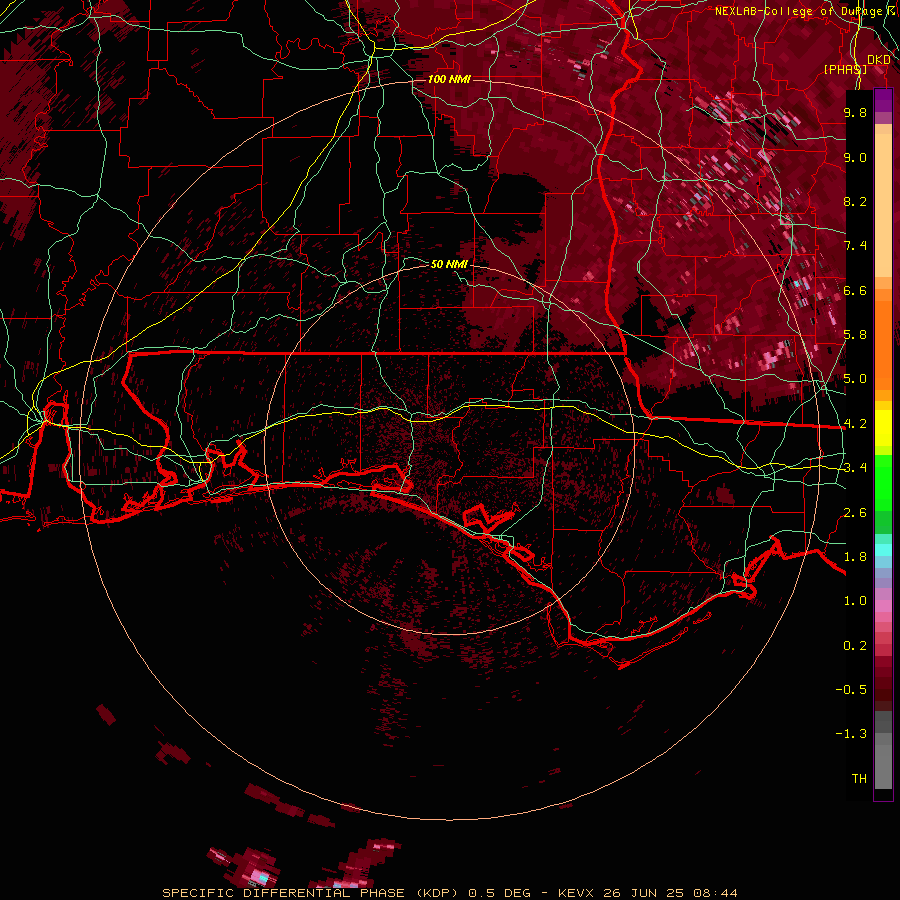Click the "50 NMI" range ring label
Image resolution: width=900 pixels, height=900 pixels.
click(449, 264)
